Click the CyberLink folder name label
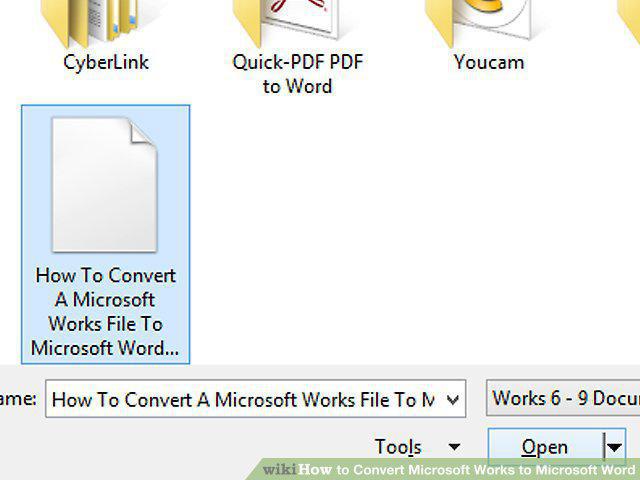The height and width of the screenshot is (480, 640). (106, 62)
